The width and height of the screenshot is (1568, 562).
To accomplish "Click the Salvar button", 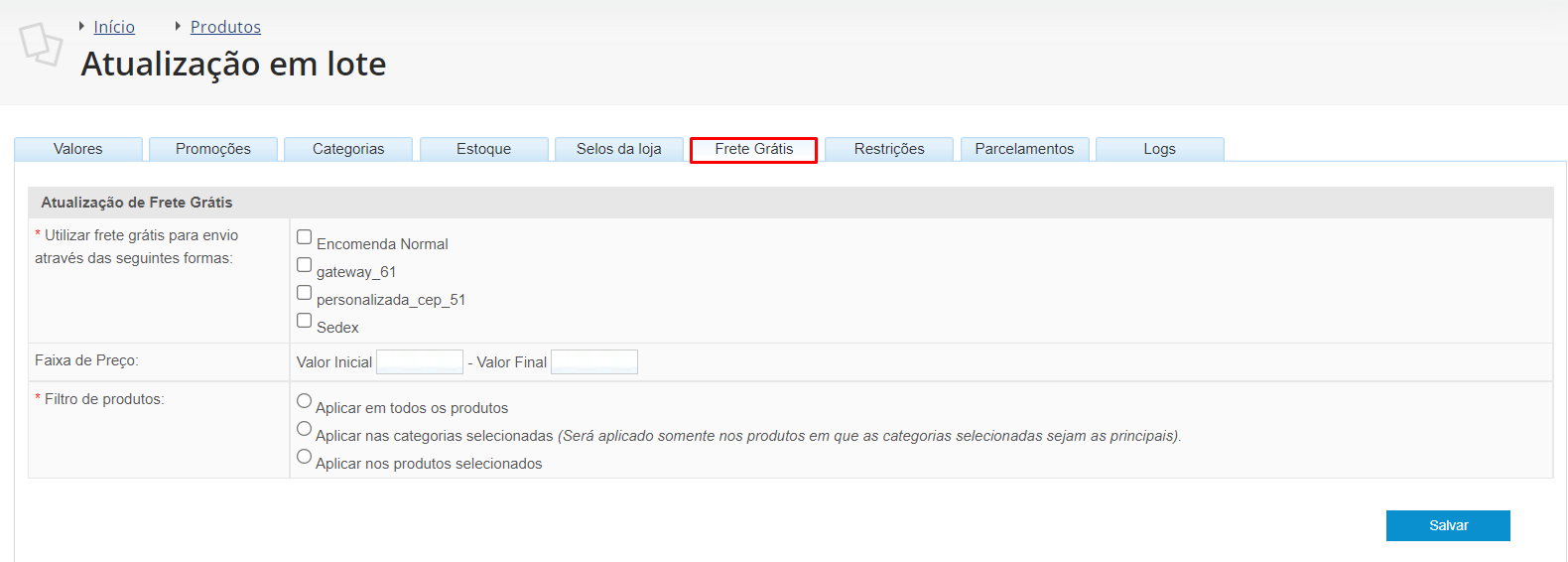I will (1448, 525).
